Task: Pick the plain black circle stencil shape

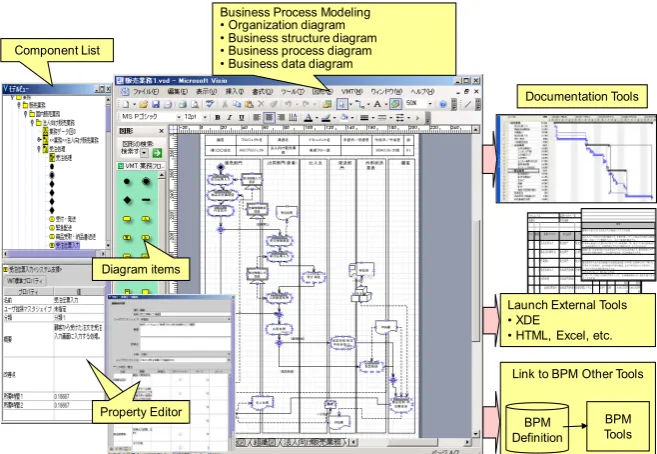Action: (x=127, y=182)
